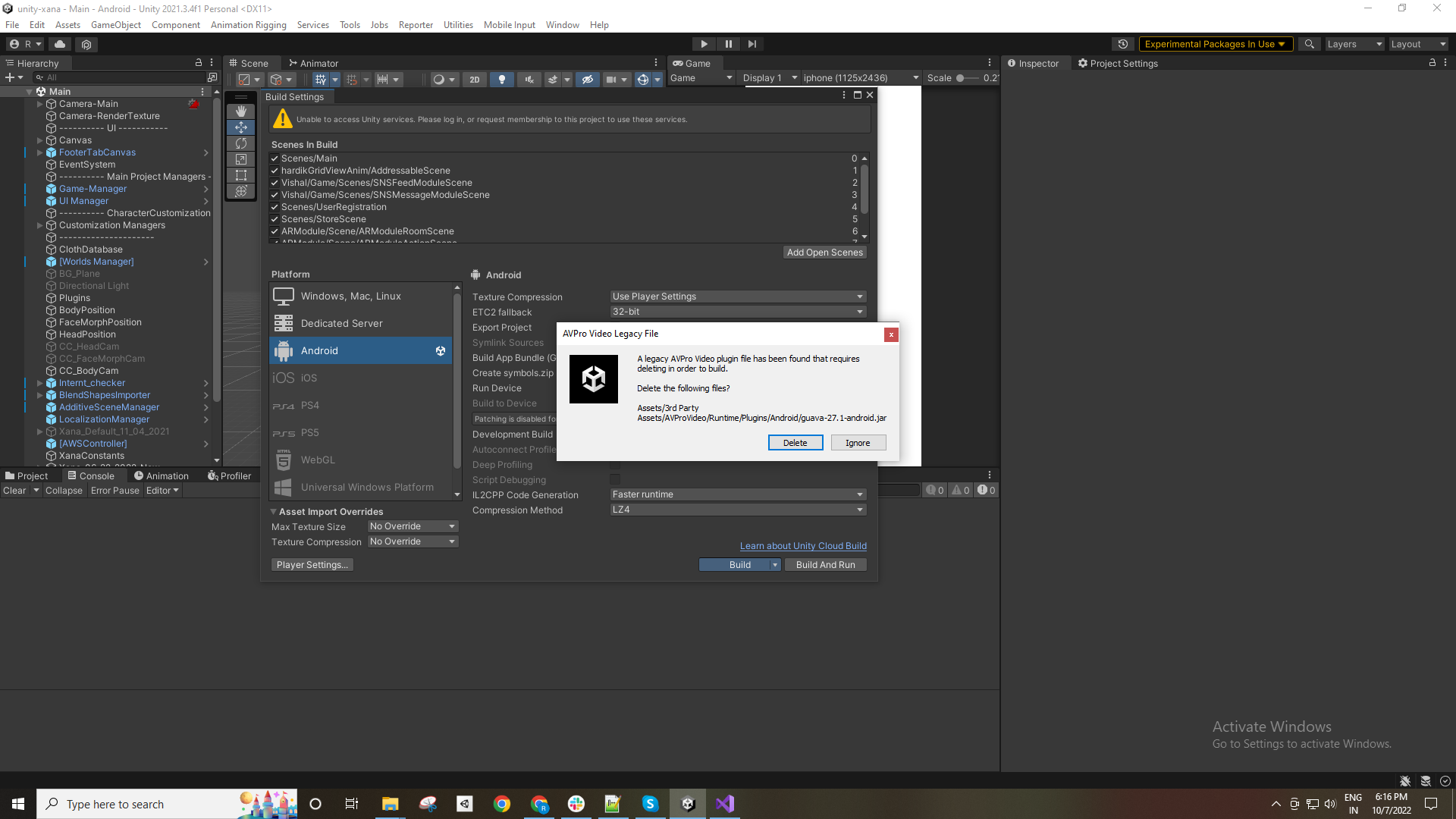
Task: Toggle scene lighting in the Scene toolbar
Action: (502, 79)
